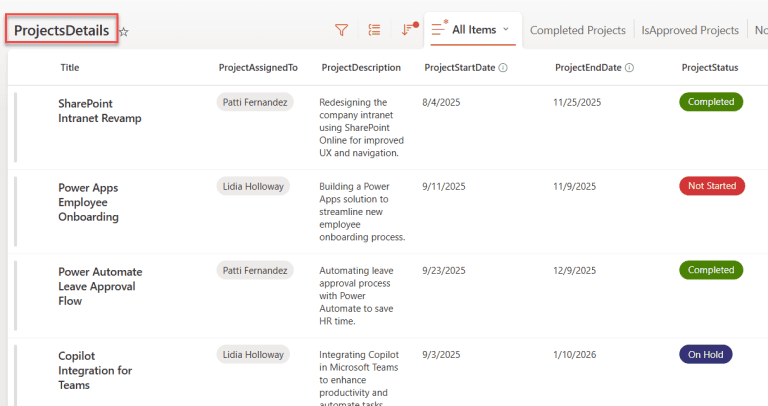The image size is (768, 406).
Task: Open Copilot Integration for Teams item
Action: (x=95, y=370)
